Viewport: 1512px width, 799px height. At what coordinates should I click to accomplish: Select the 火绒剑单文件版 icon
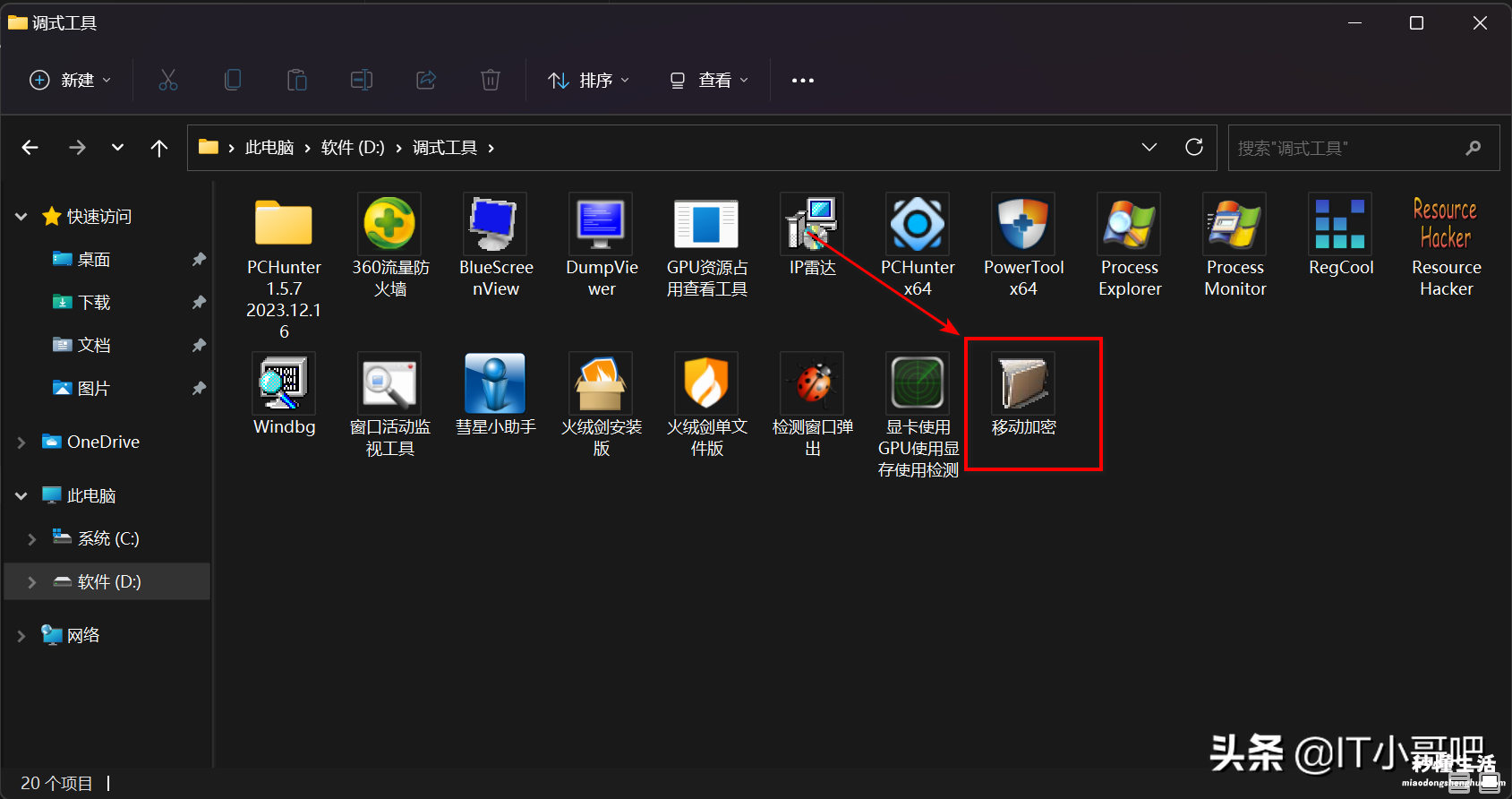pos(706,382)
